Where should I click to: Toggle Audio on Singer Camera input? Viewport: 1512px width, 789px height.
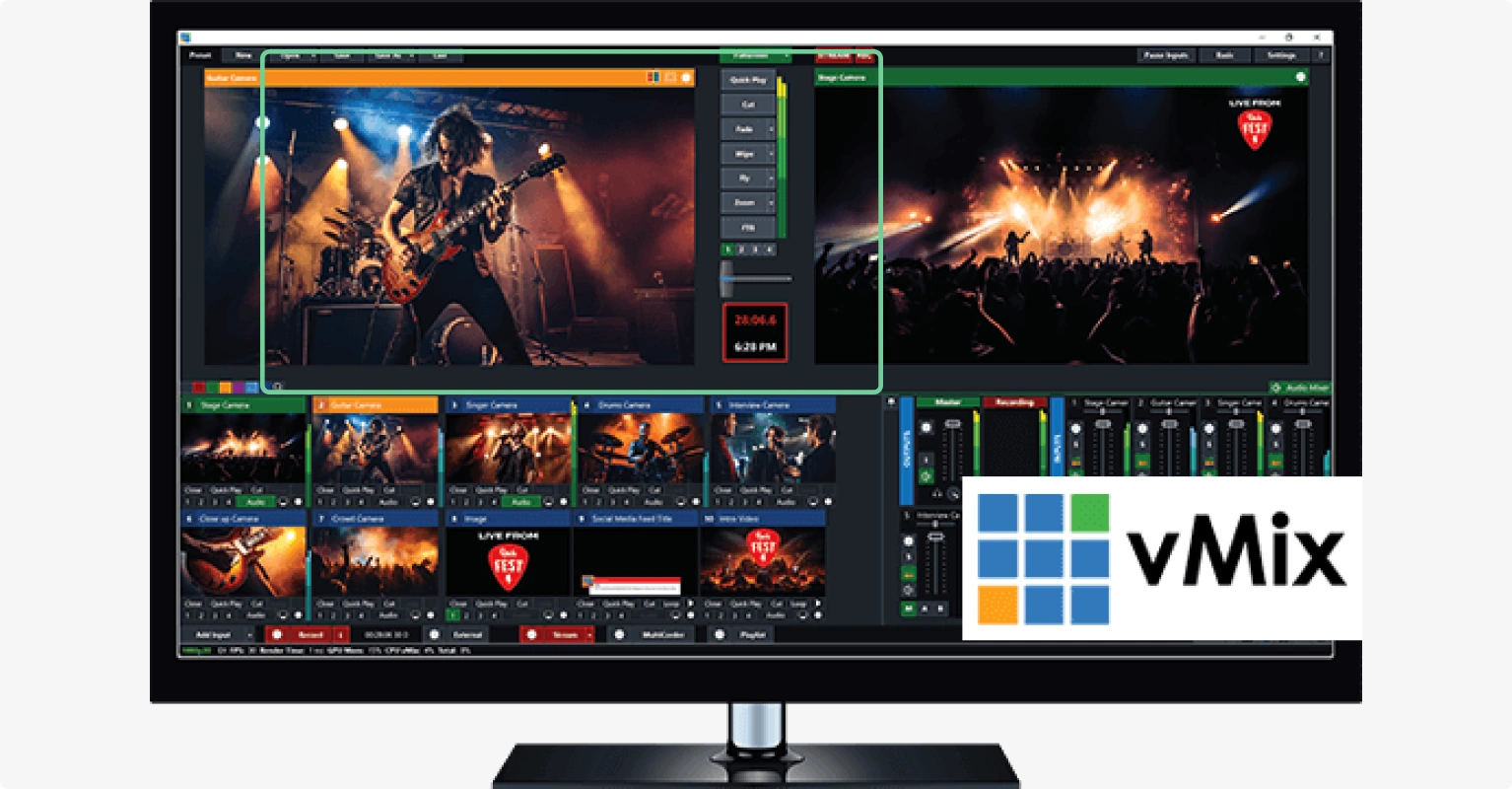tap(519, 502)
